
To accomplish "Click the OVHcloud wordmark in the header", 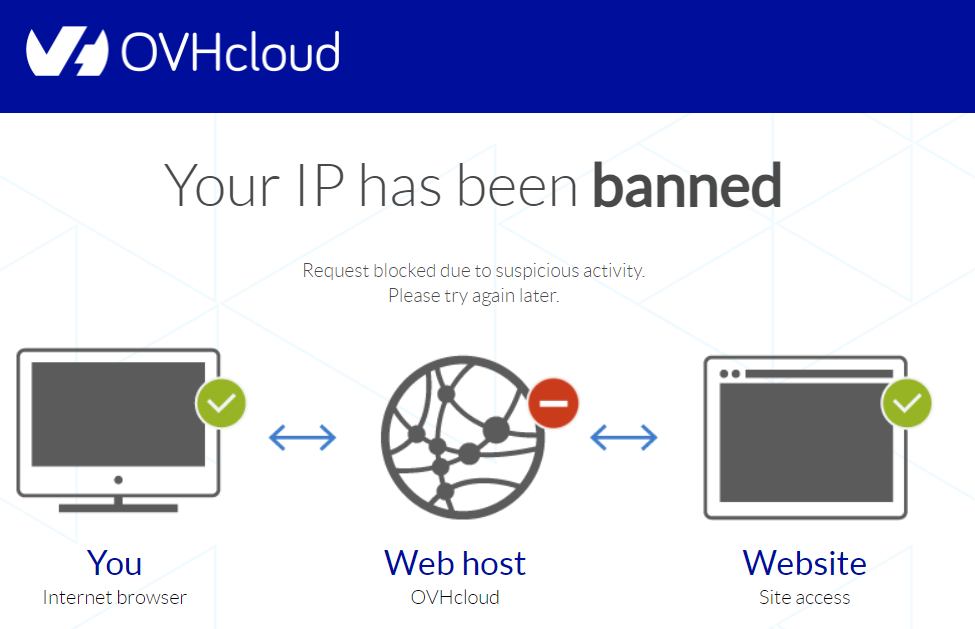I will pos(231,52).
